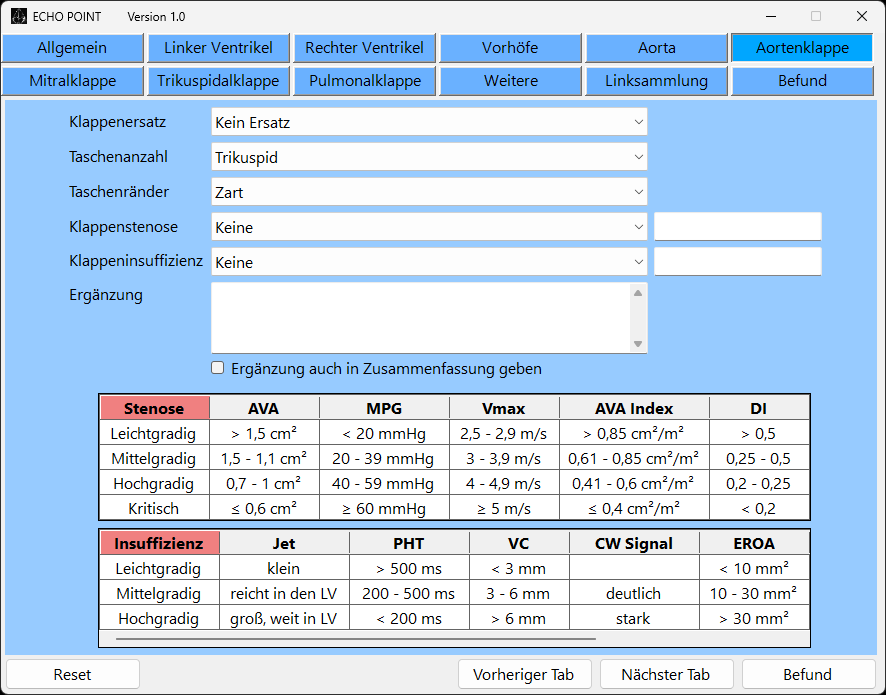Switch to the Mitralklappe tab
The height and width of the screenshot is (695, 886).
73,81
